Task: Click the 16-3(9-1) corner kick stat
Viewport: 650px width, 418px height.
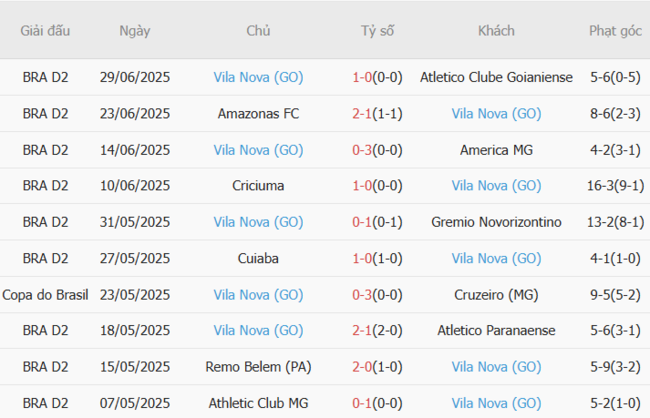Action: point(616,186)
